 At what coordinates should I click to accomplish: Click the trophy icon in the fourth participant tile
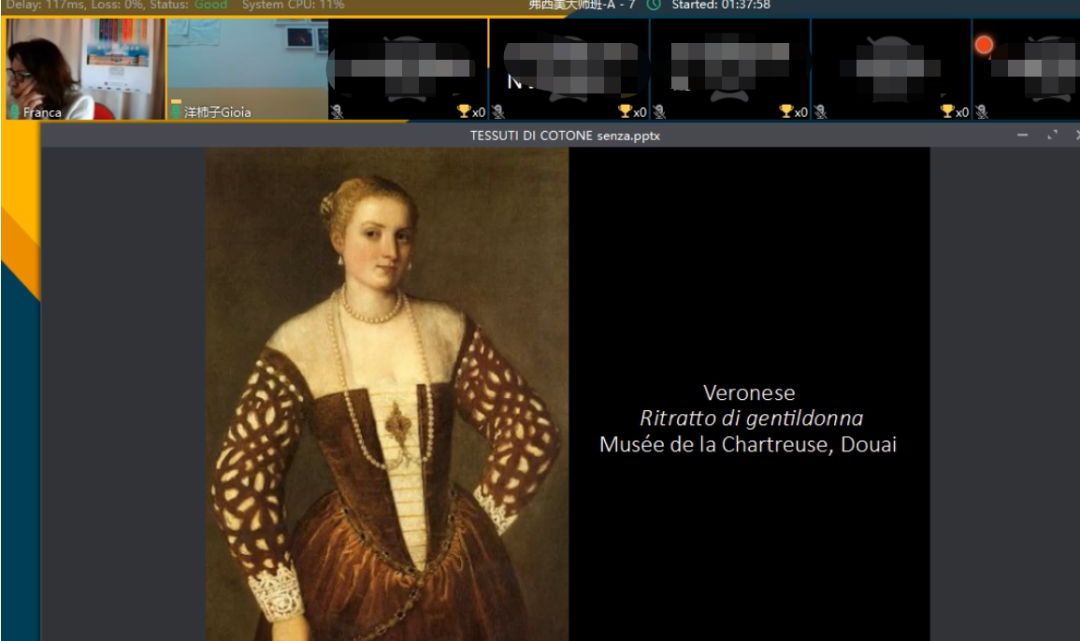pos(625,111)
